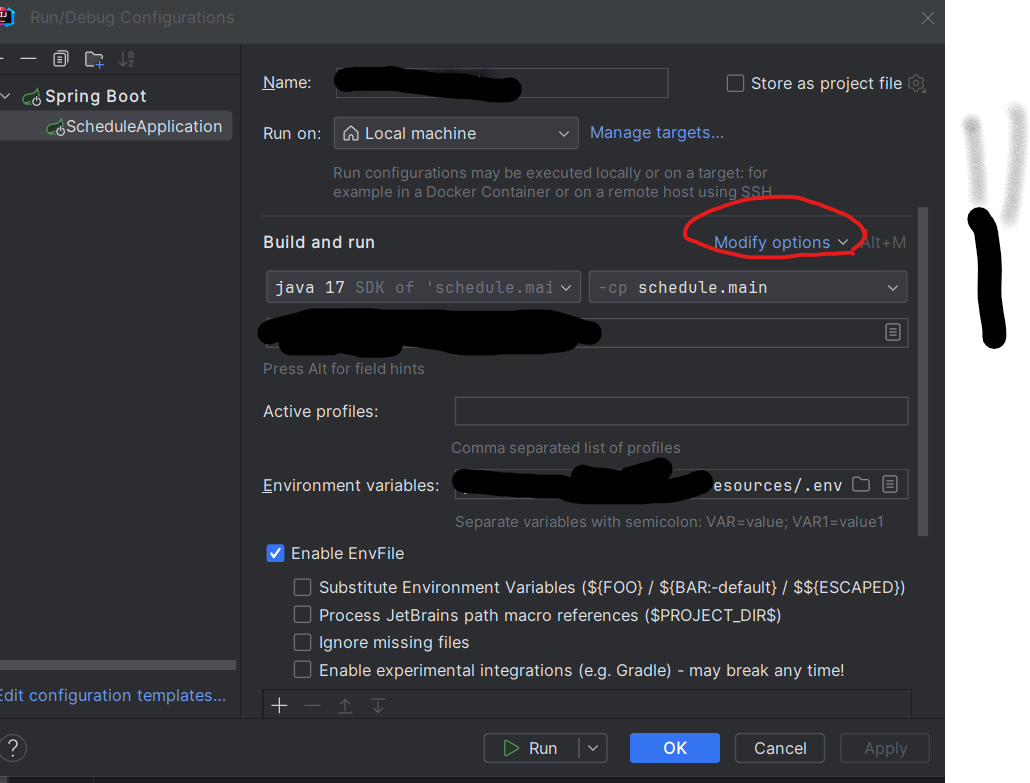Open the Run on Local machine dropdown

pos(456,133)
